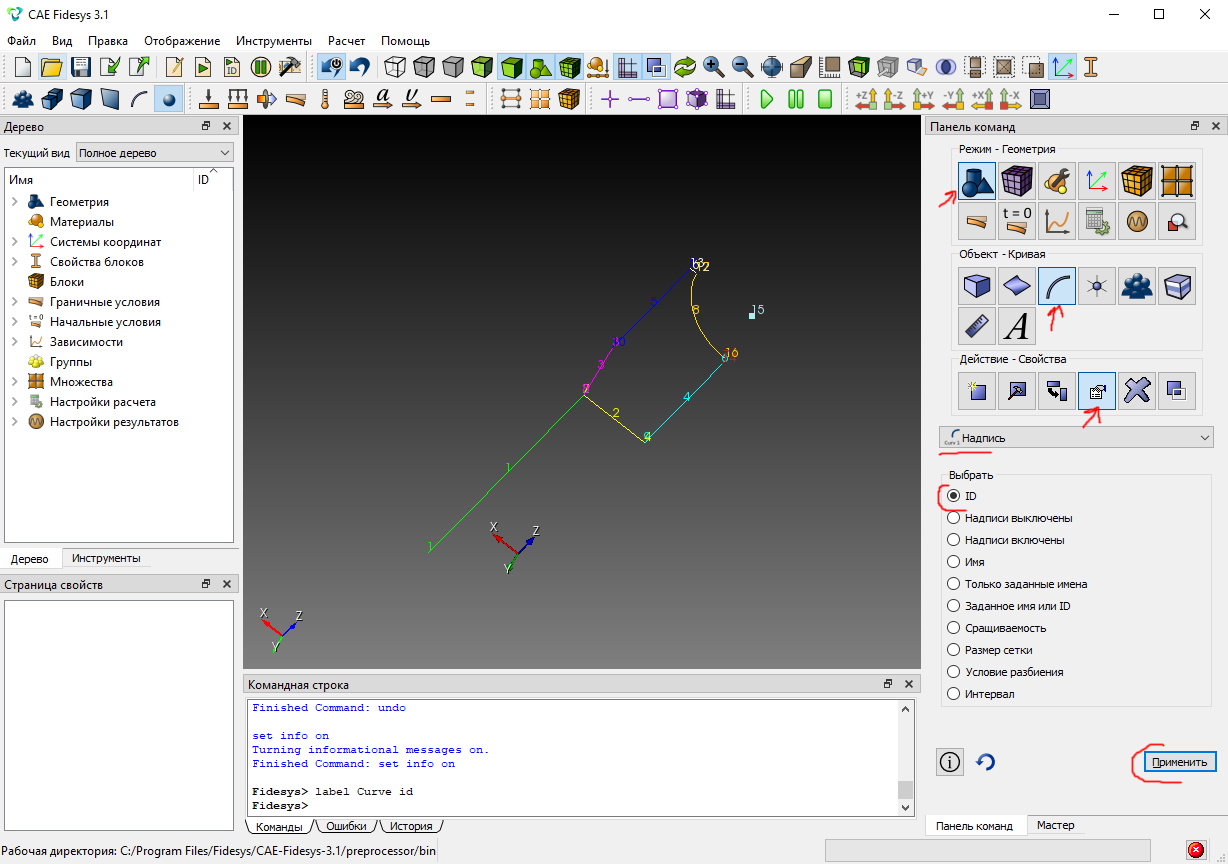This screenshot has width=1228, height=864.
Task: Switch to История tab
Action: pos(411,826)
